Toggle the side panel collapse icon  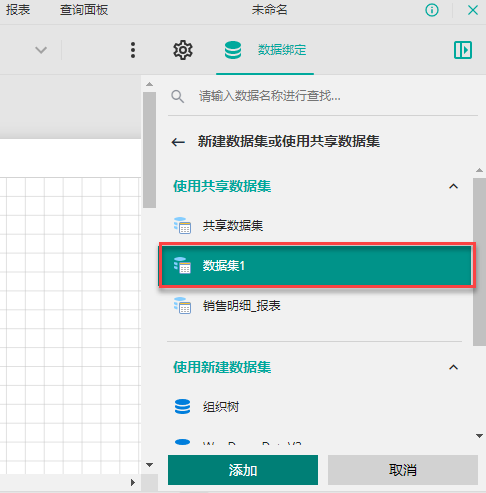point(463,50)
